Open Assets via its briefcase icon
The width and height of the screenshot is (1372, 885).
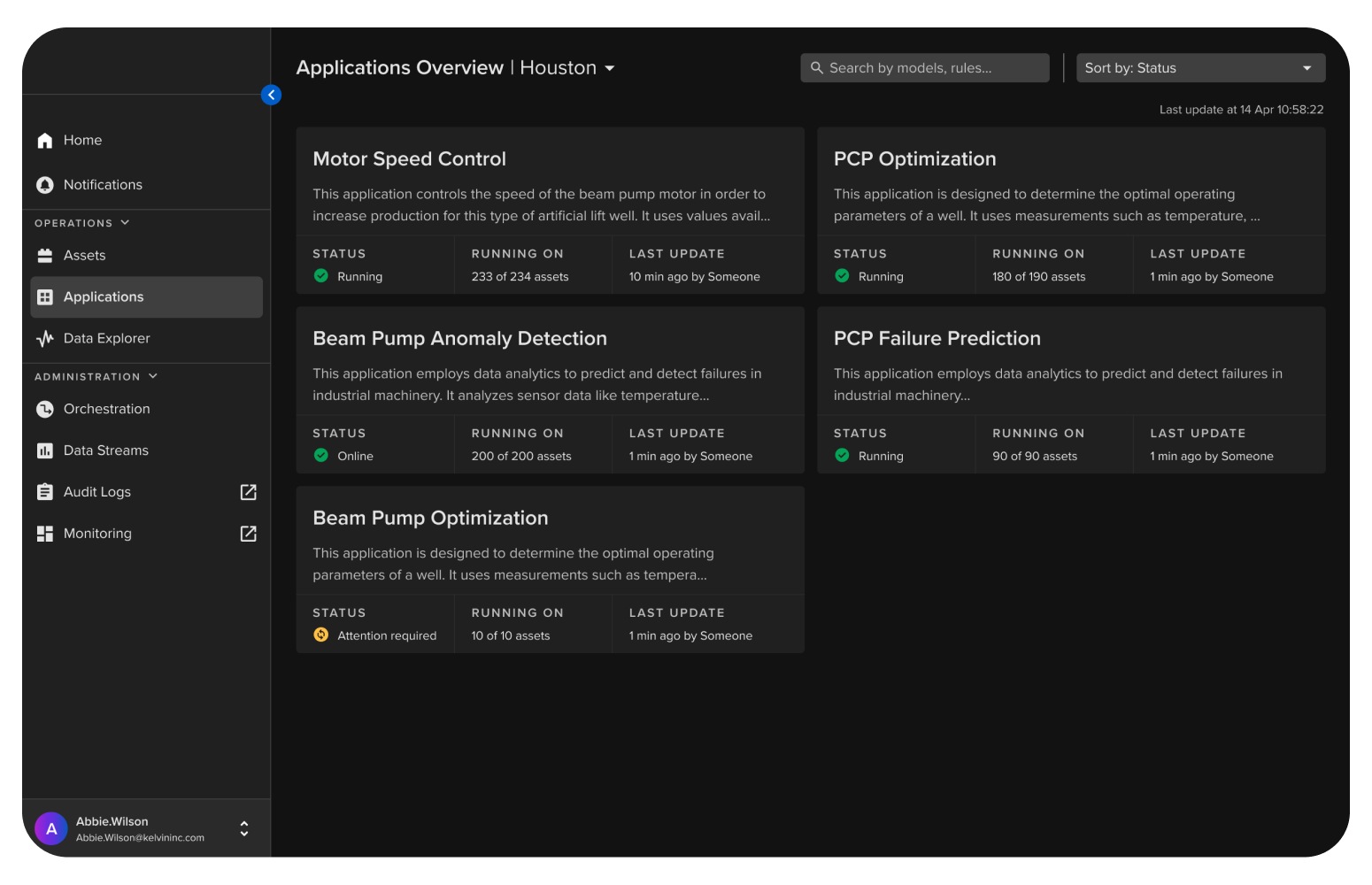[45, 256]
